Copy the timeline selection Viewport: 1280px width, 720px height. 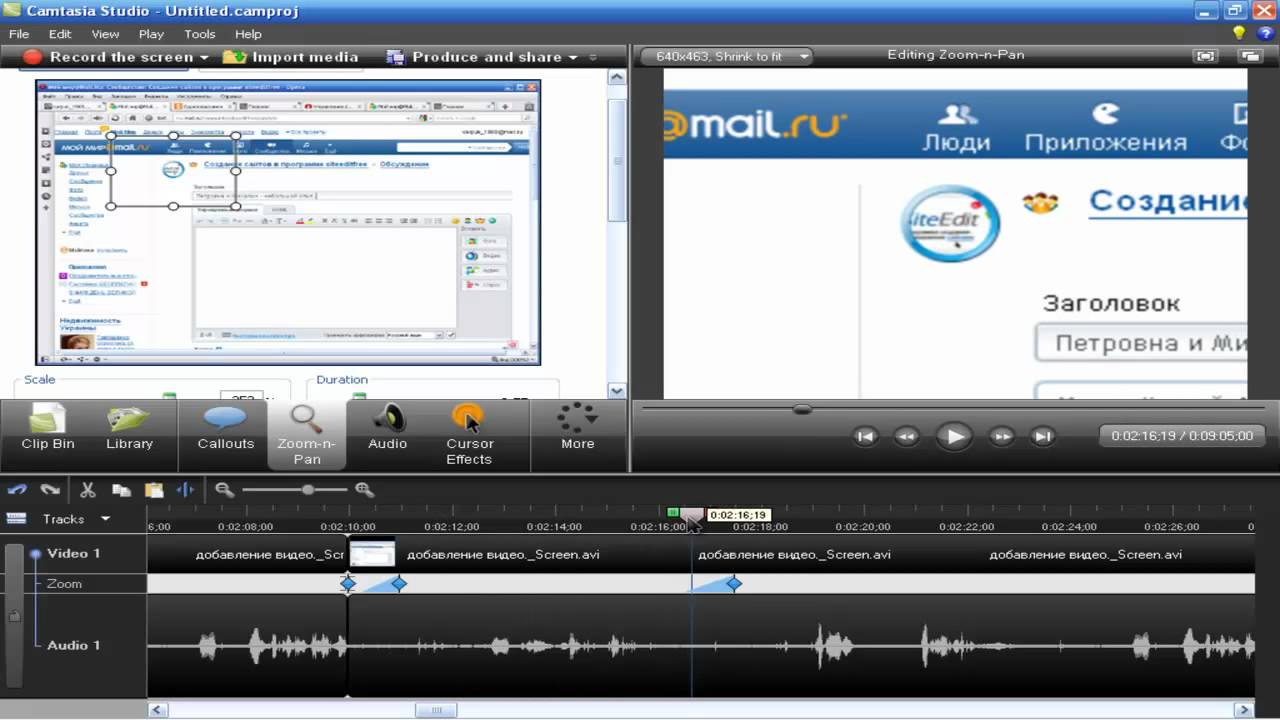121,490
